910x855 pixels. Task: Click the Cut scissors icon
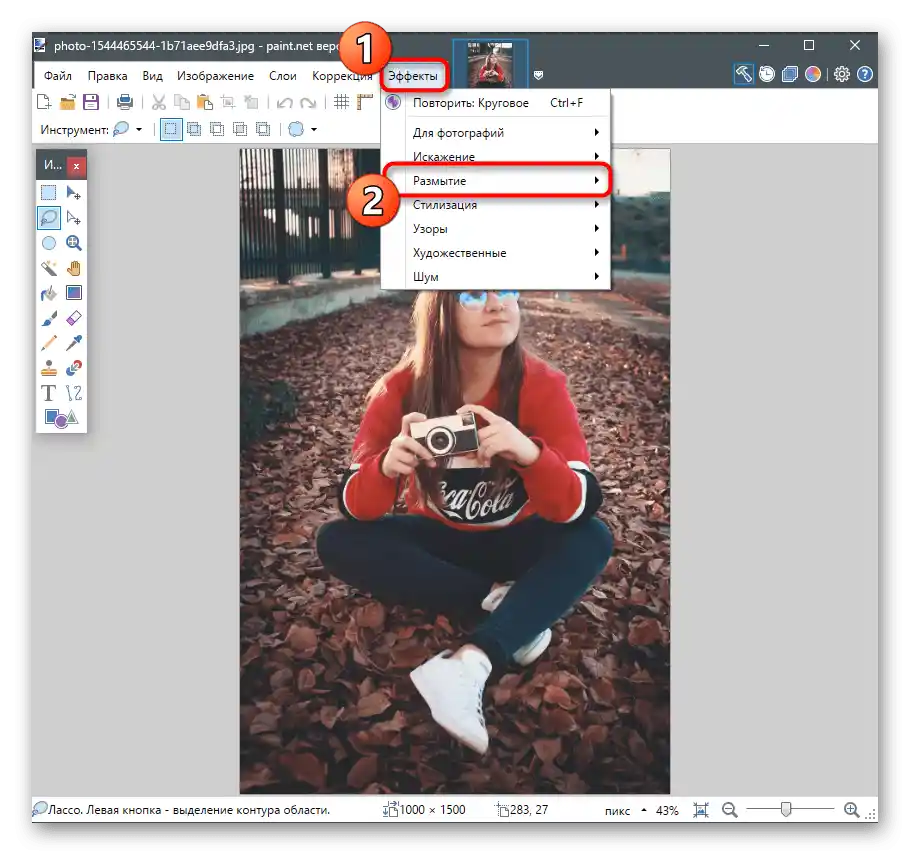pyautogui.click(x=158, y=102)
